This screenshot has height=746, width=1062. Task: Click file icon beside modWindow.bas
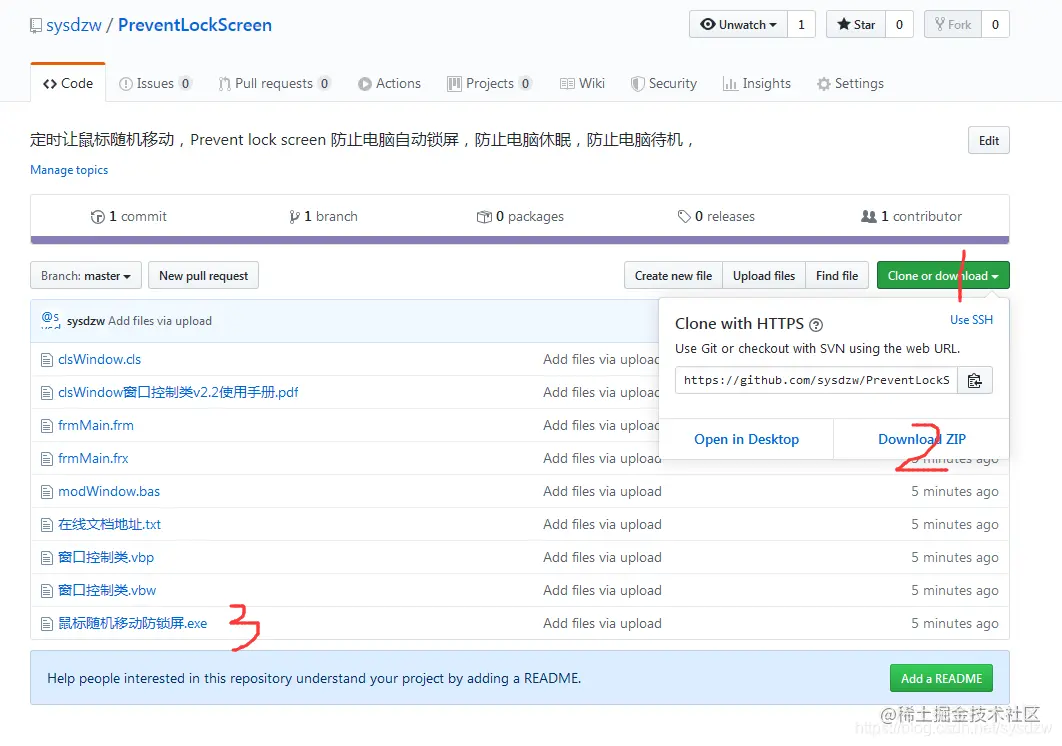pos(47,492)
